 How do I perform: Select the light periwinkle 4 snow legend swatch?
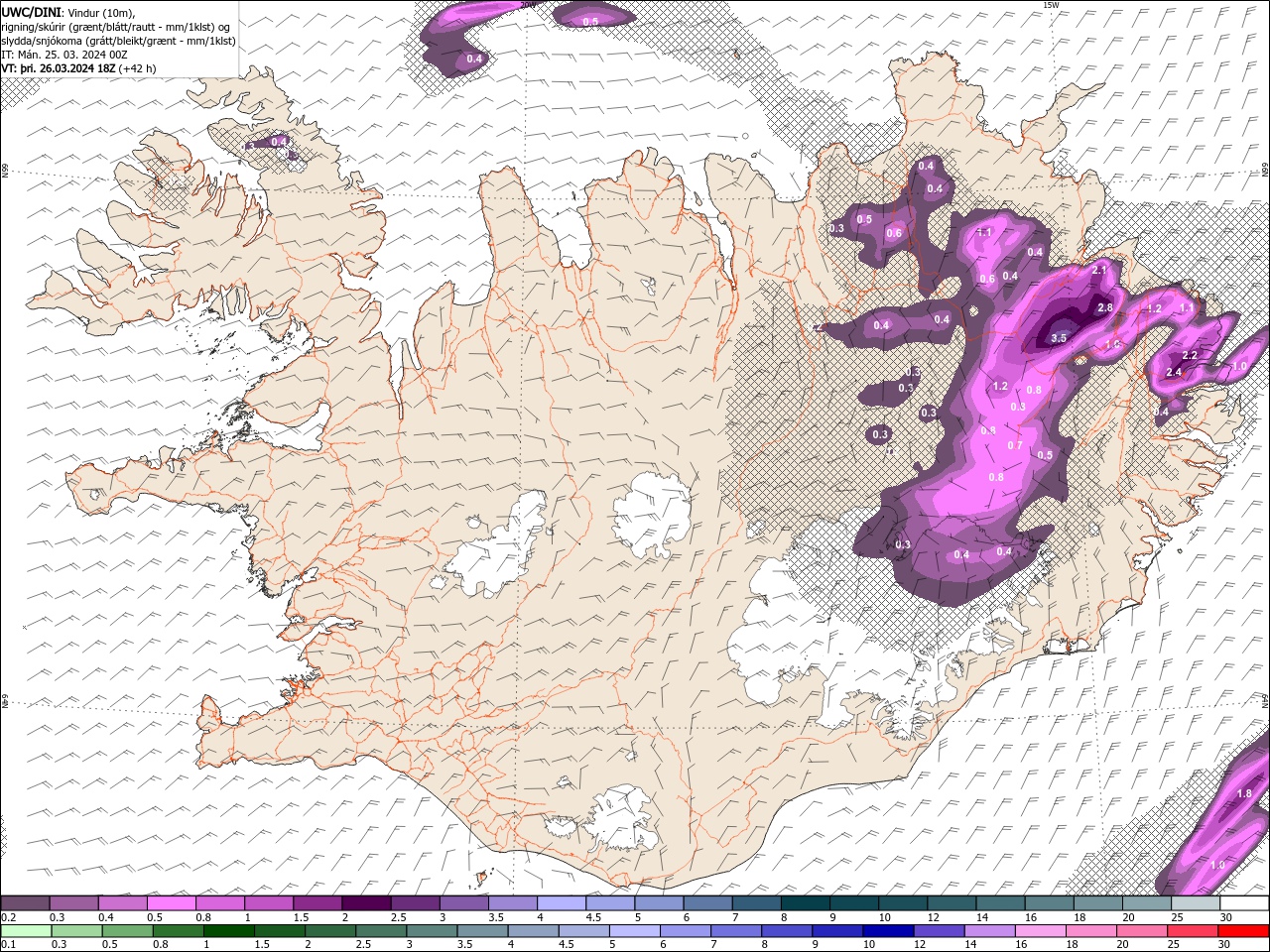coord(562,902)
